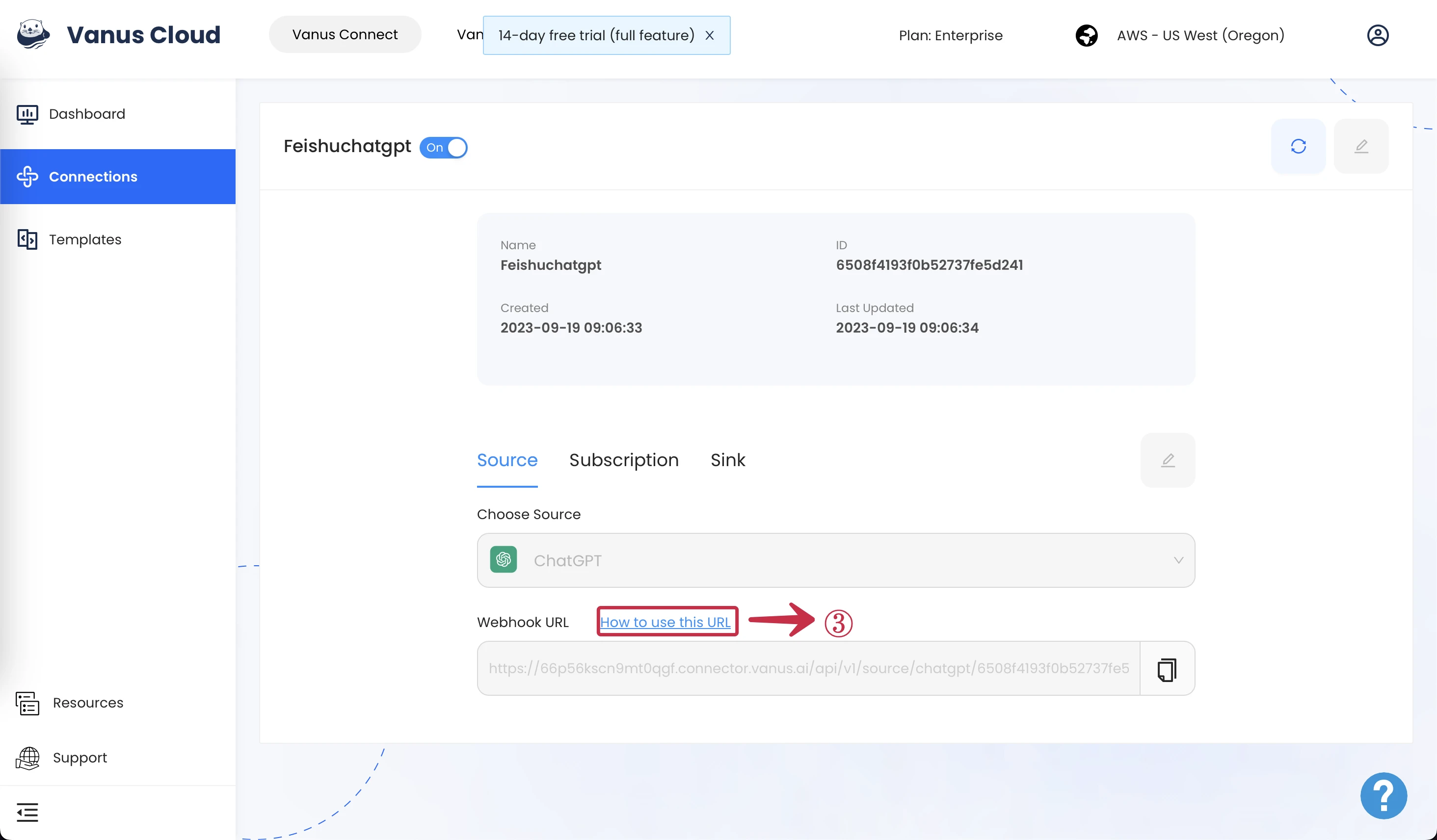
Task: Open the help question mark bubble
Action: [x=1384, y=796]
